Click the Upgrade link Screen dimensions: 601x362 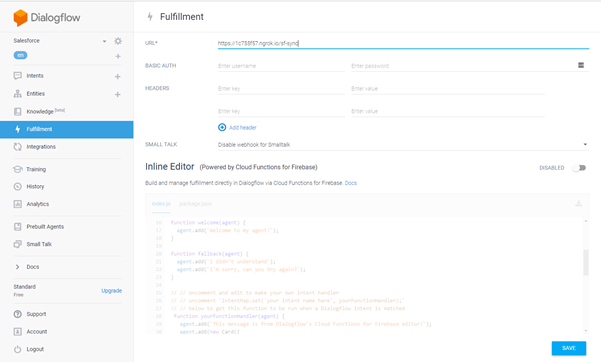coord(112,291)
